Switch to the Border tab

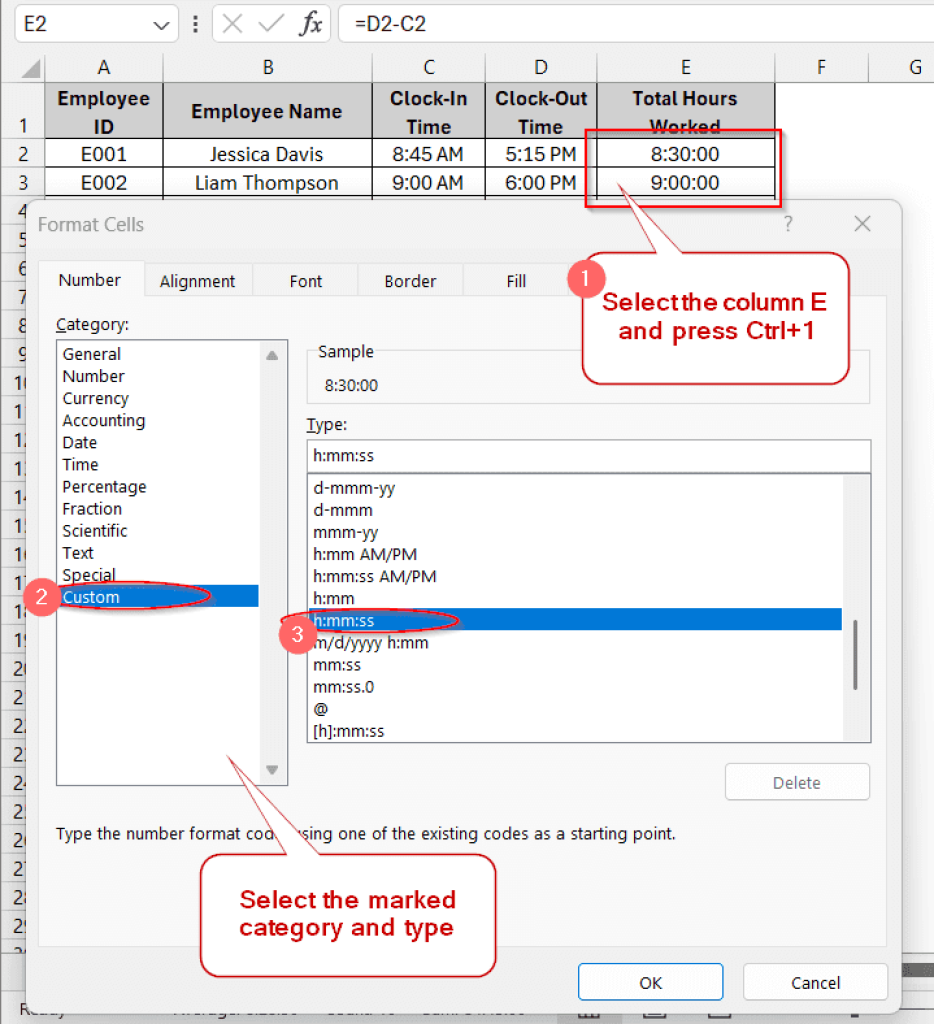pyautogui.click(x=410, y=281)
